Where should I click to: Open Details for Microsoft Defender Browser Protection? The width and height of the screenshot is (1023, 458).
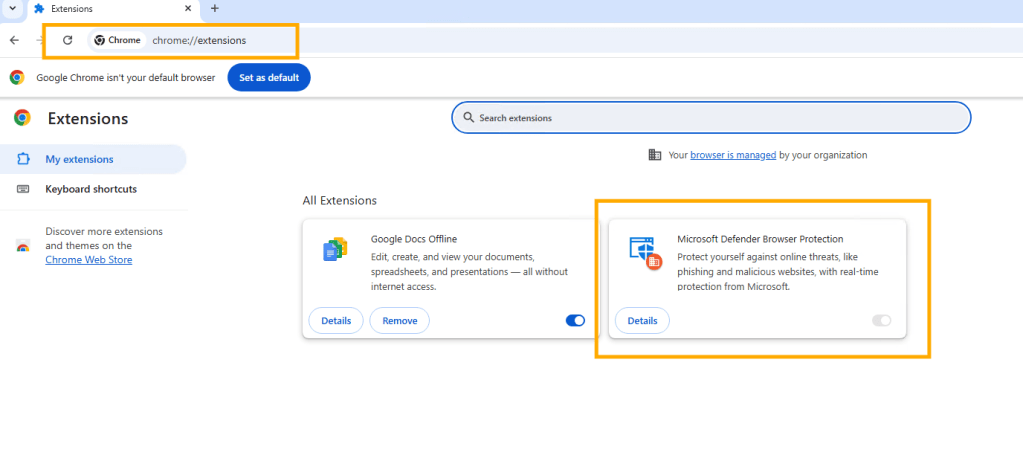642,321
